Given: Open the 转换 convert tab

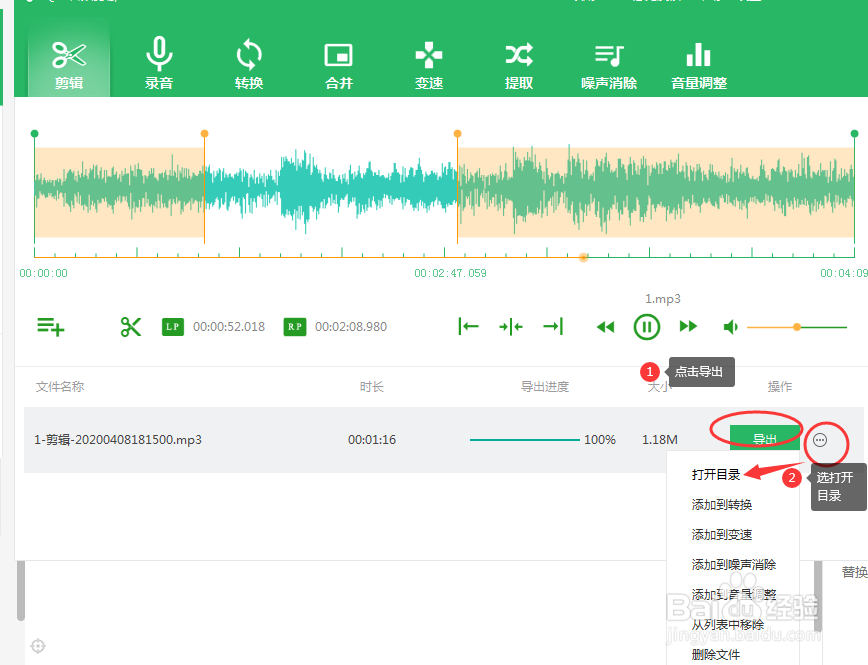Looking at the screenshot, I should click(x=249, y=64).
